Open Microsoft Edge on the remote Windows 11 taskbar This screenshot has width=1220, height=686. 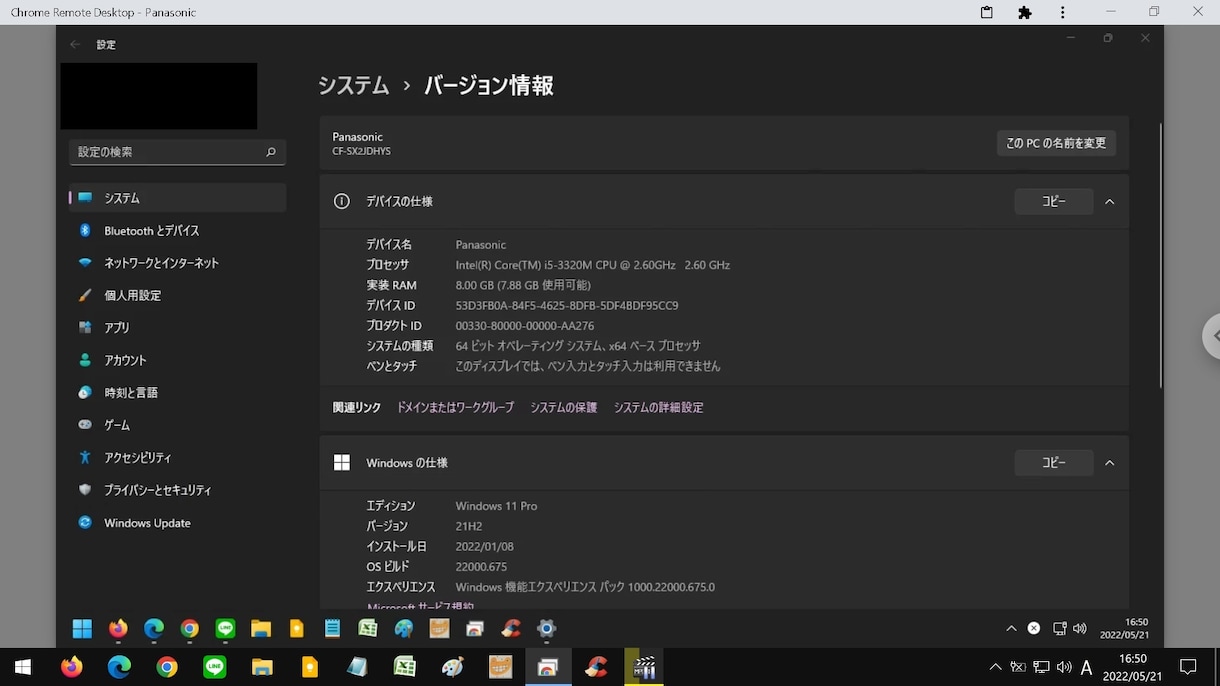154,629
